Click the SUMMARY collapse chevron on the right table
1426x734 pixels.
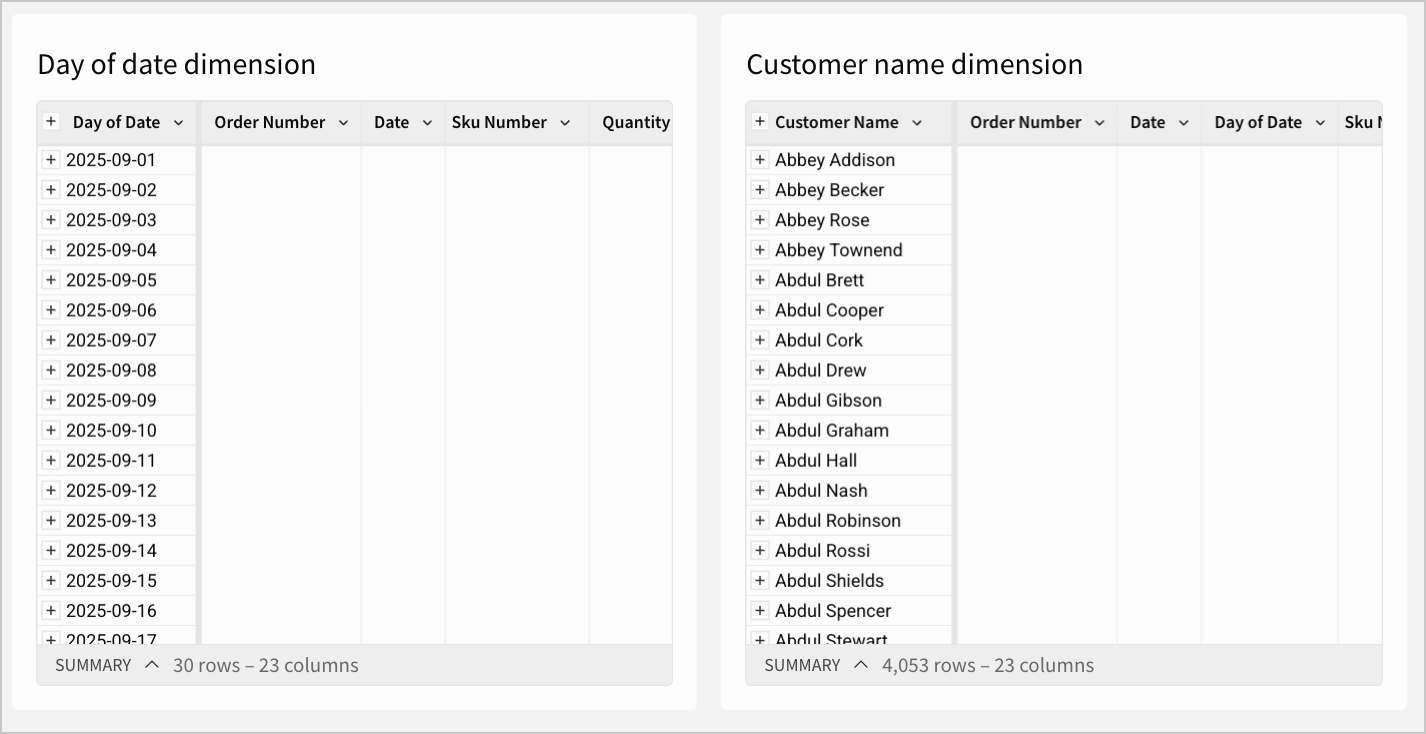tap(860, 664)
